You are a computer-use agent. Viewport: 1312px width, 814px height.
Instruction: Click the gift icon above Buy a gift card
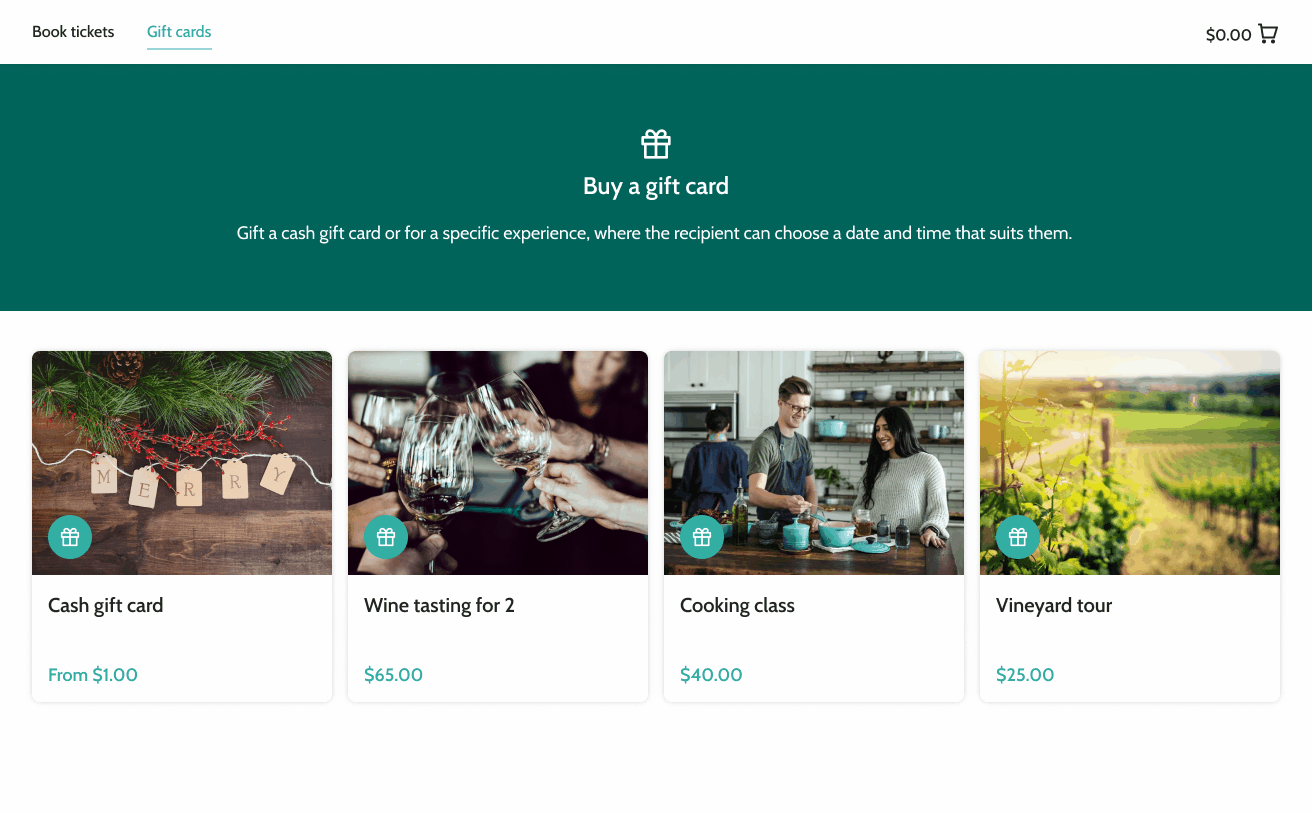pos(656,144)
